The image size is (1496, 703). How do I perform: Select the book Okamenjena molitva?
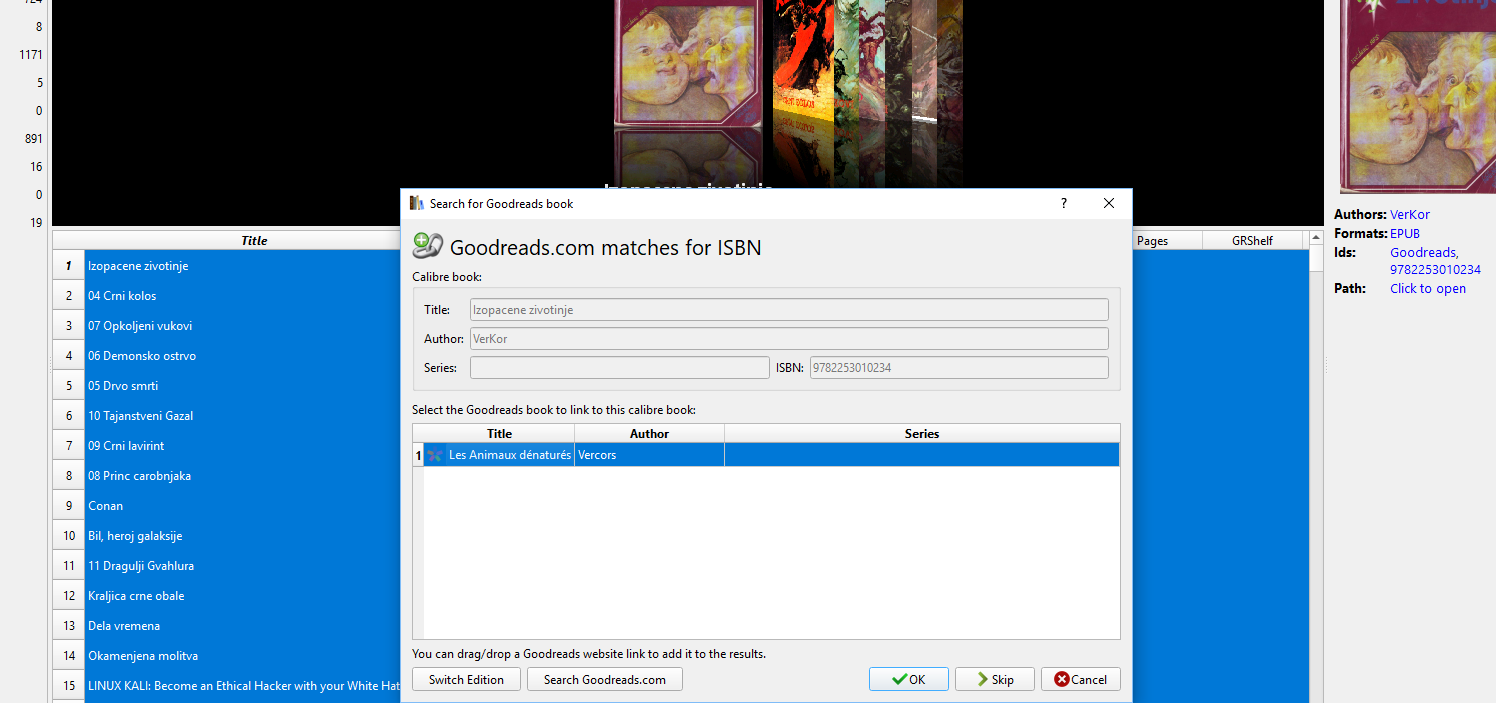(143, 656)
